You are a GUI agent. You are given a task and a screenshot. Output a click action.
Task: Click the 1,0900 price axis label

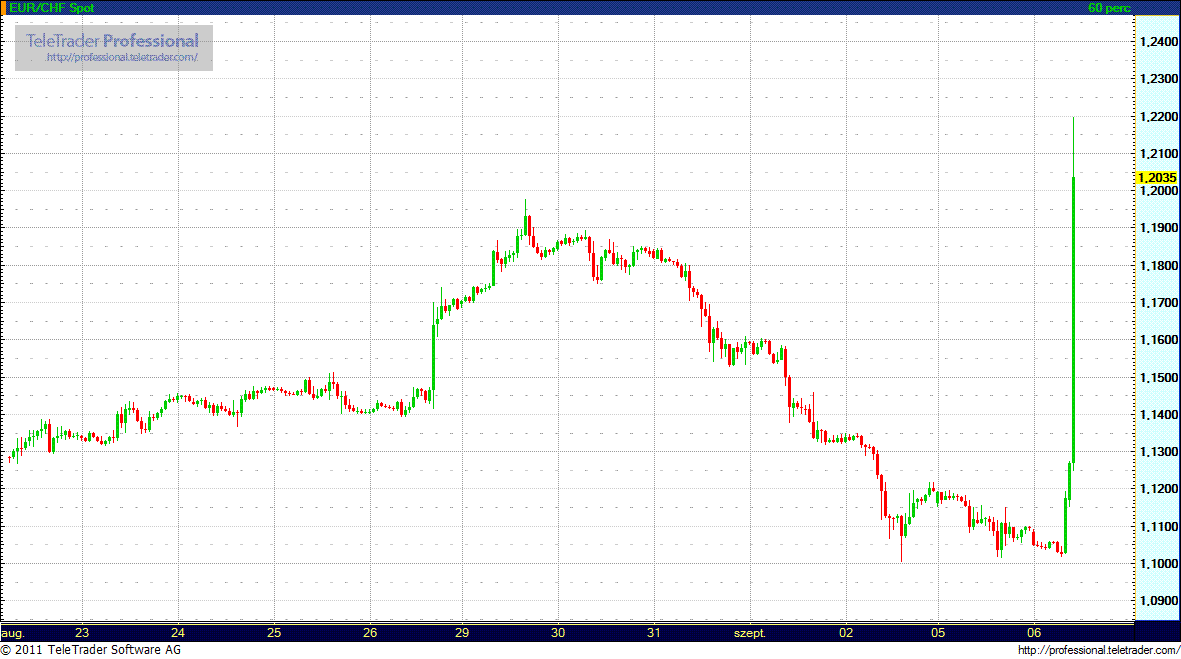click(x=1158, y=601)
